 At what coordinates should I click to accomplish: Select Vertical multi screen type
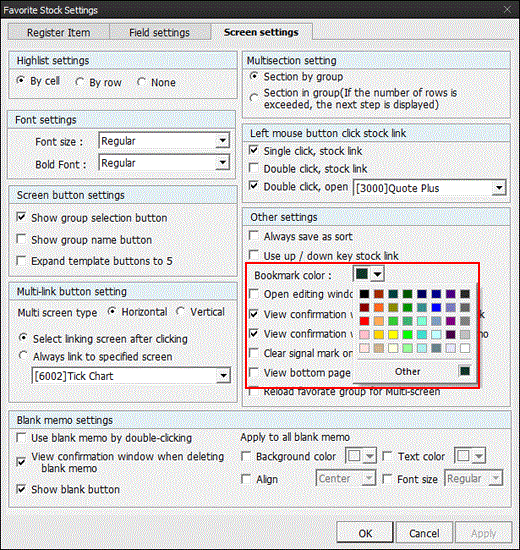point(180,312)
